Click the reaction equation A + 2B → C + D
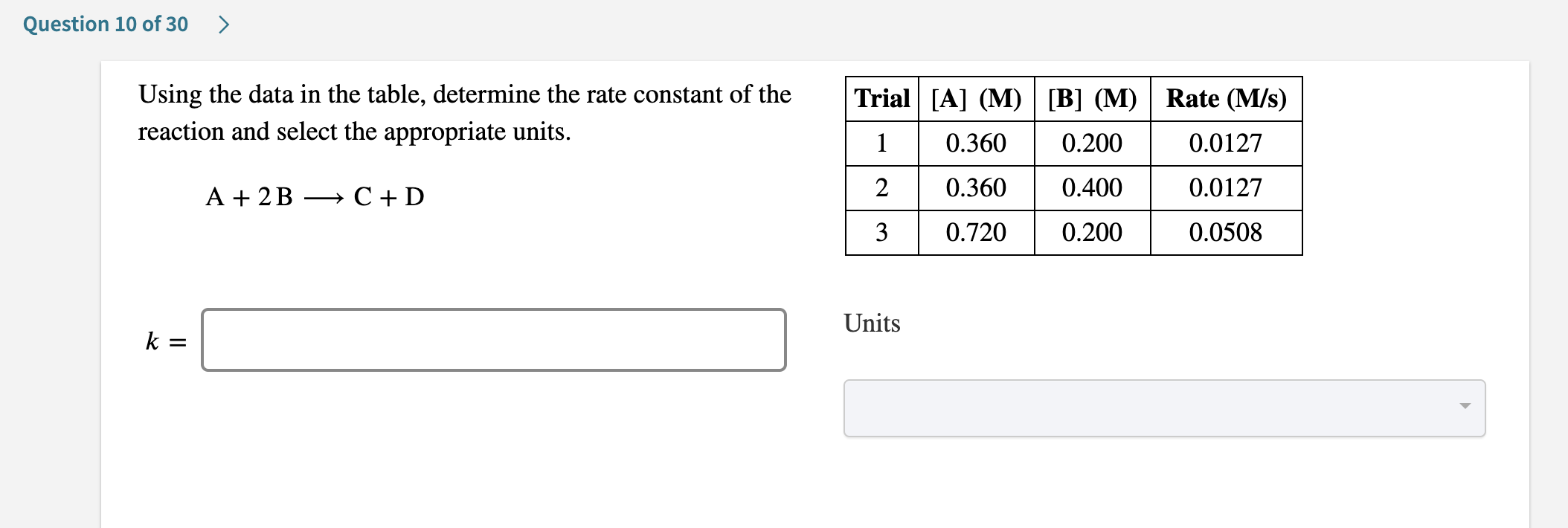1568x528 pixels. coord(315,196)
